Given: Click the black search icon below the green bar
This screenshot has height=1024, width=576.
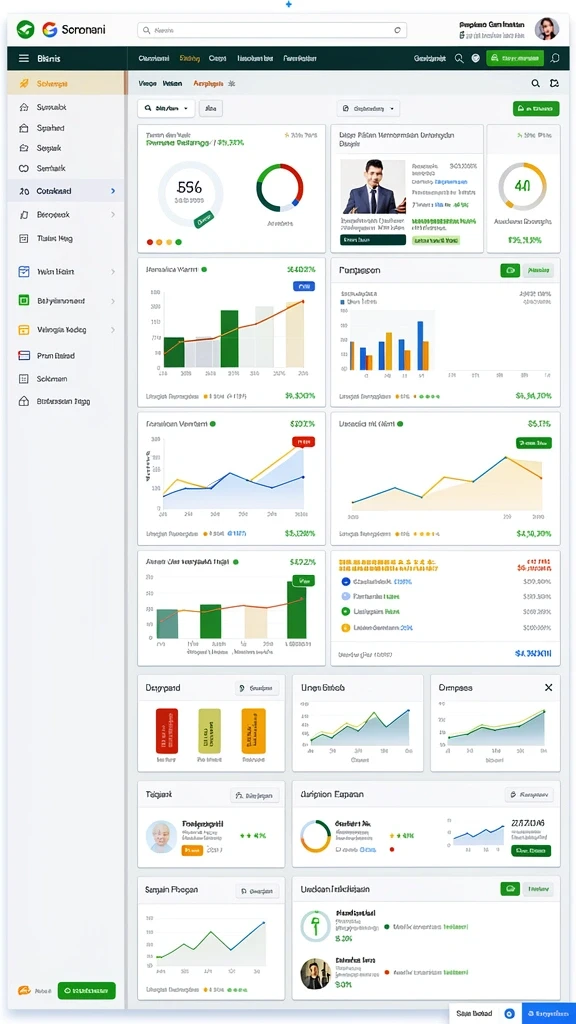Looking at the screenshot, I should 536,84.
